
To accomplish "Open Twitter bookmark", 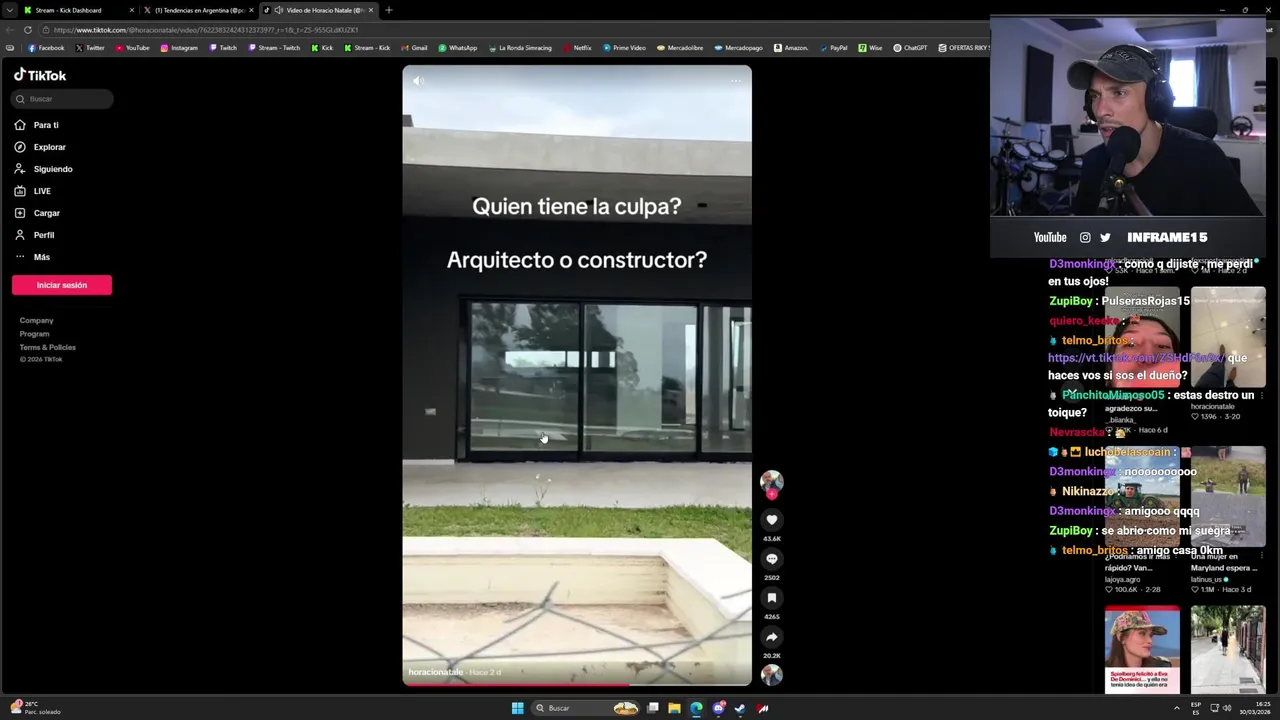I will coord(90,48).
